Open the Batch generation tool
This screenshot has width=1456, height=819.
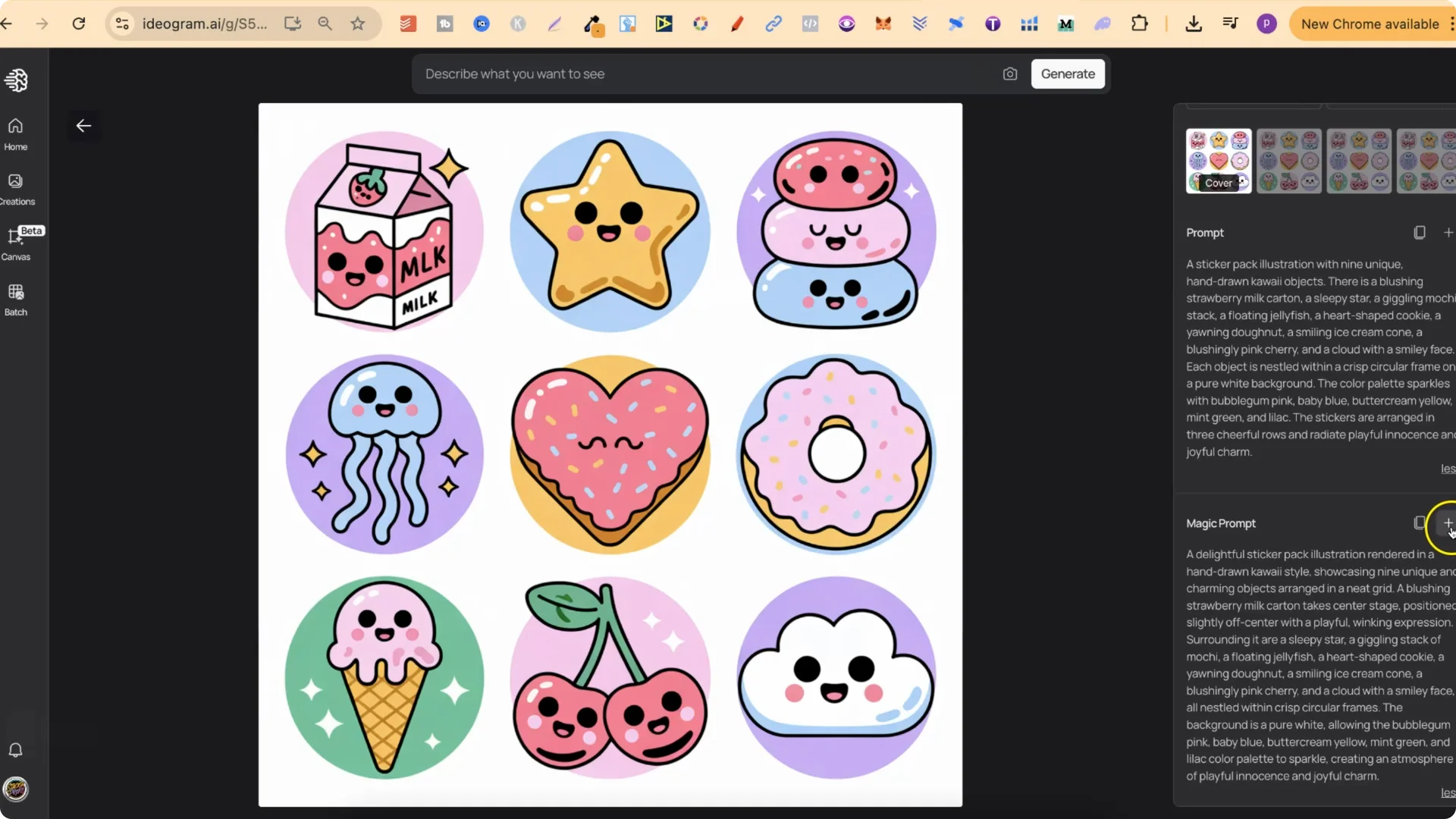16,300
